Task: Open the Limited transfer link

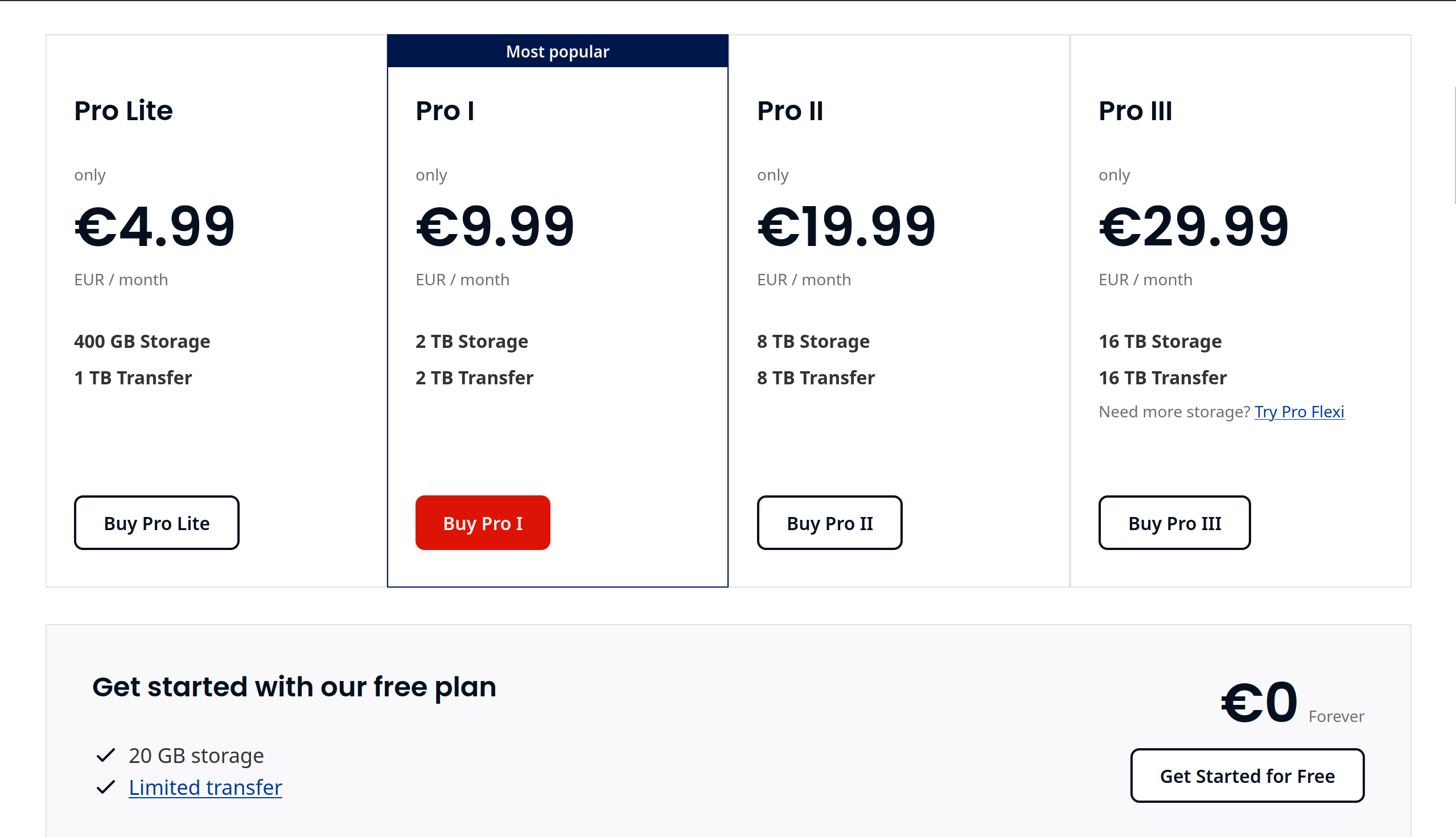Action: tap(205, 787)
